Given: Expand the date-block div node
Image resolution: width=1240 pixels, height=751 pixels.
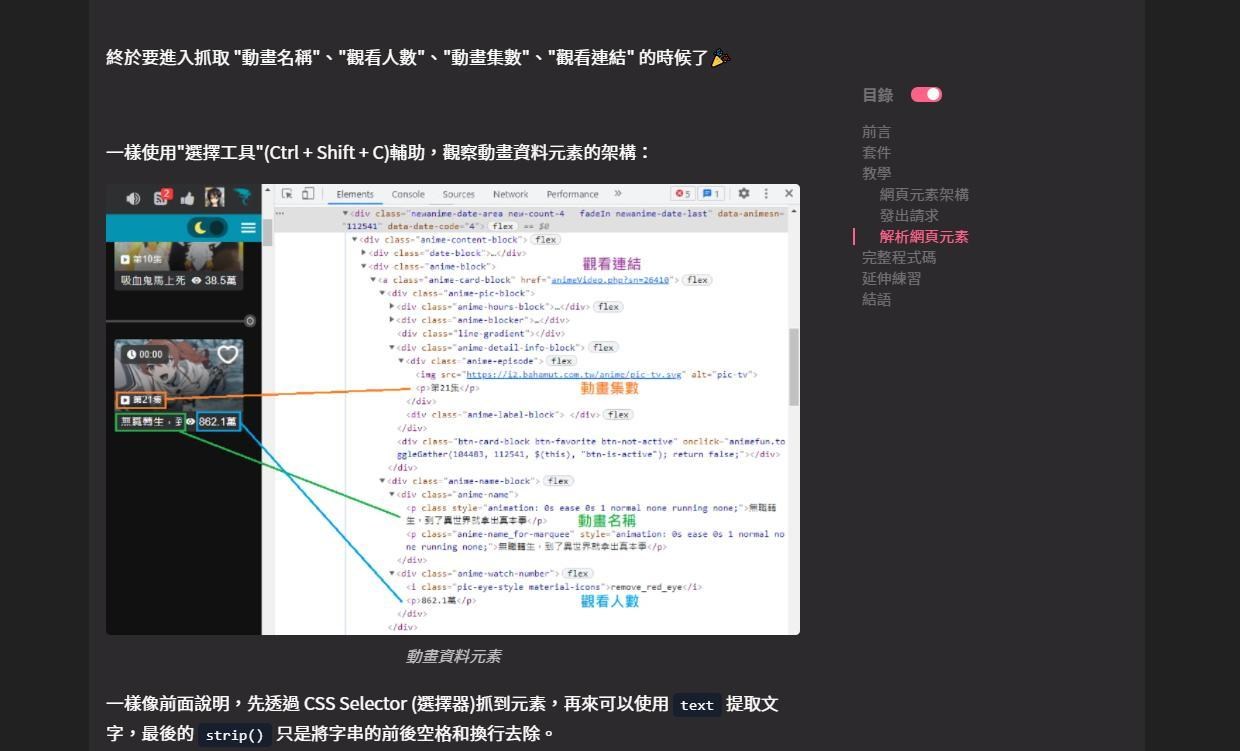Looking at the screenshot, I should [x=365, y=253].
